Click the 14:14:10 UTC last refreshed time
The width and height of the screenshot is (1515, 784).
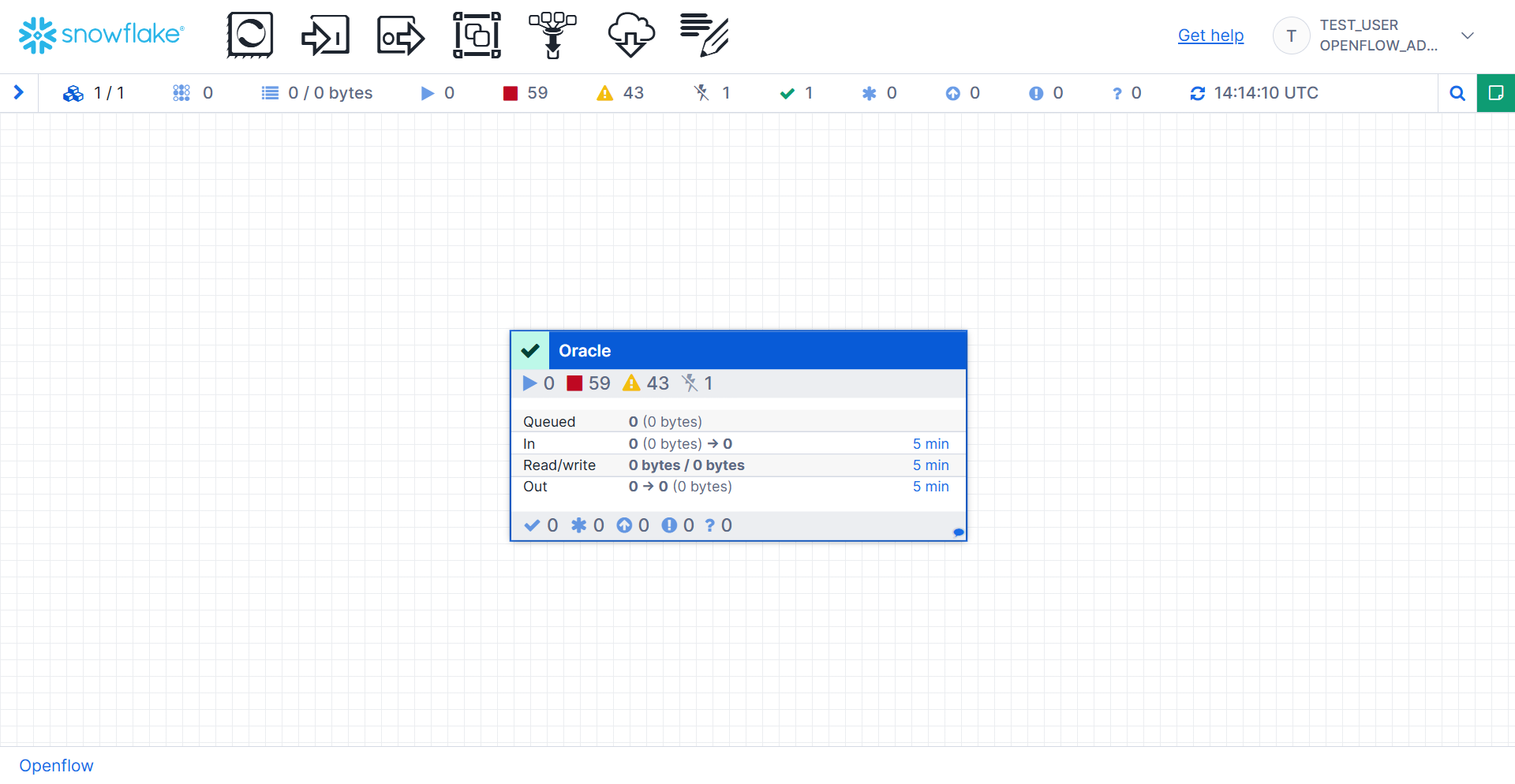pos(1266,93)
